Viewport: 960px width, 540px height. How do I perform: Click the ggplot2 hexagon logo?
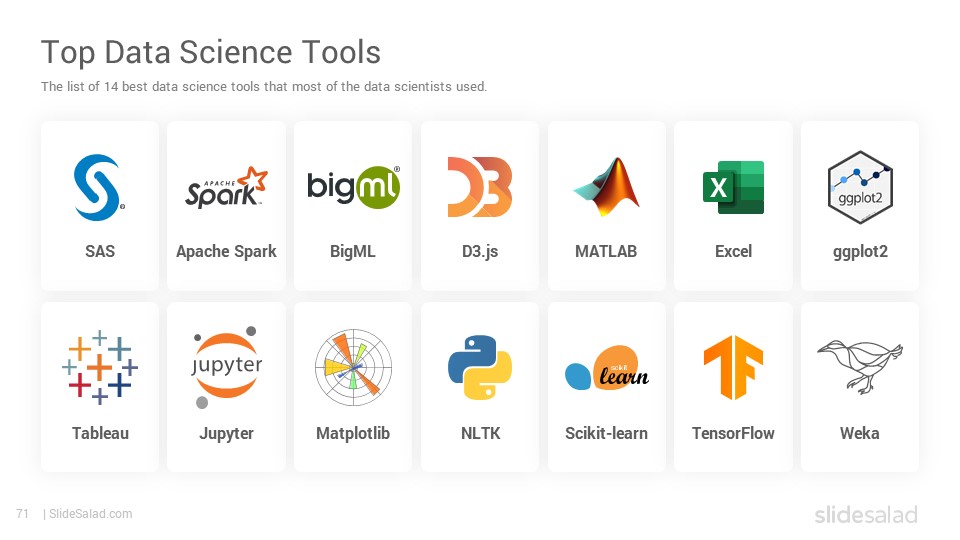(x=860, y=187)
